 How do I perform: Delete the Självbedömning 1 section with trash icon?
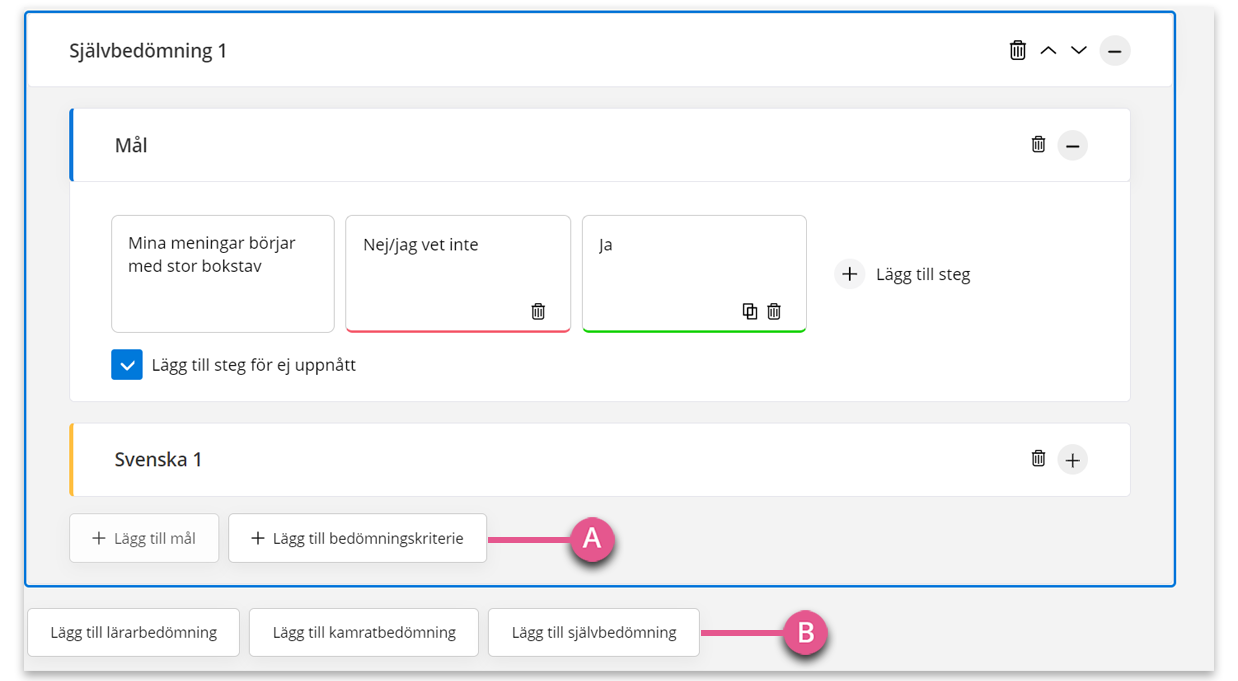[1018, 50]
